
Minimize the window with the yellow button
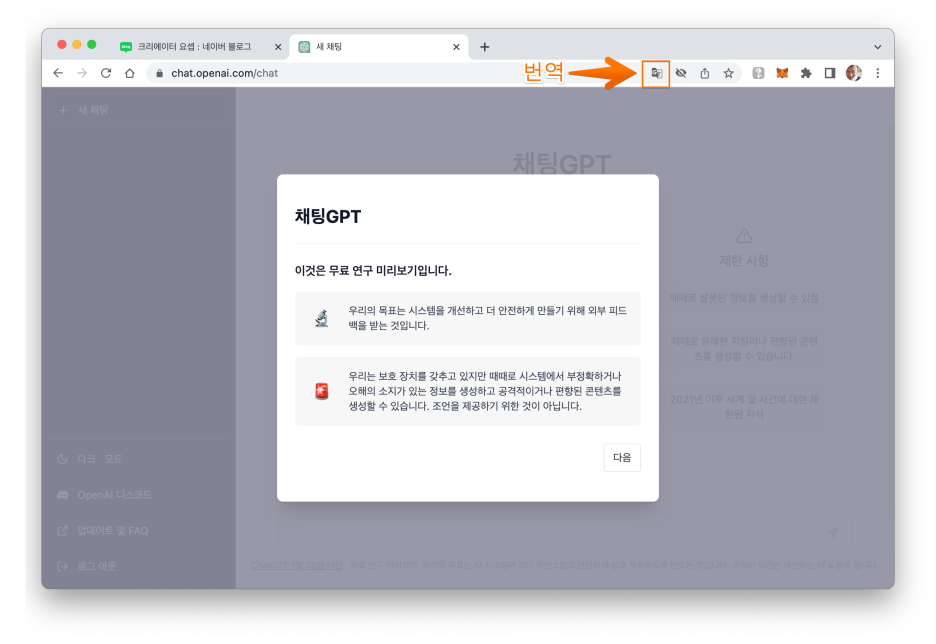point(76,44)
